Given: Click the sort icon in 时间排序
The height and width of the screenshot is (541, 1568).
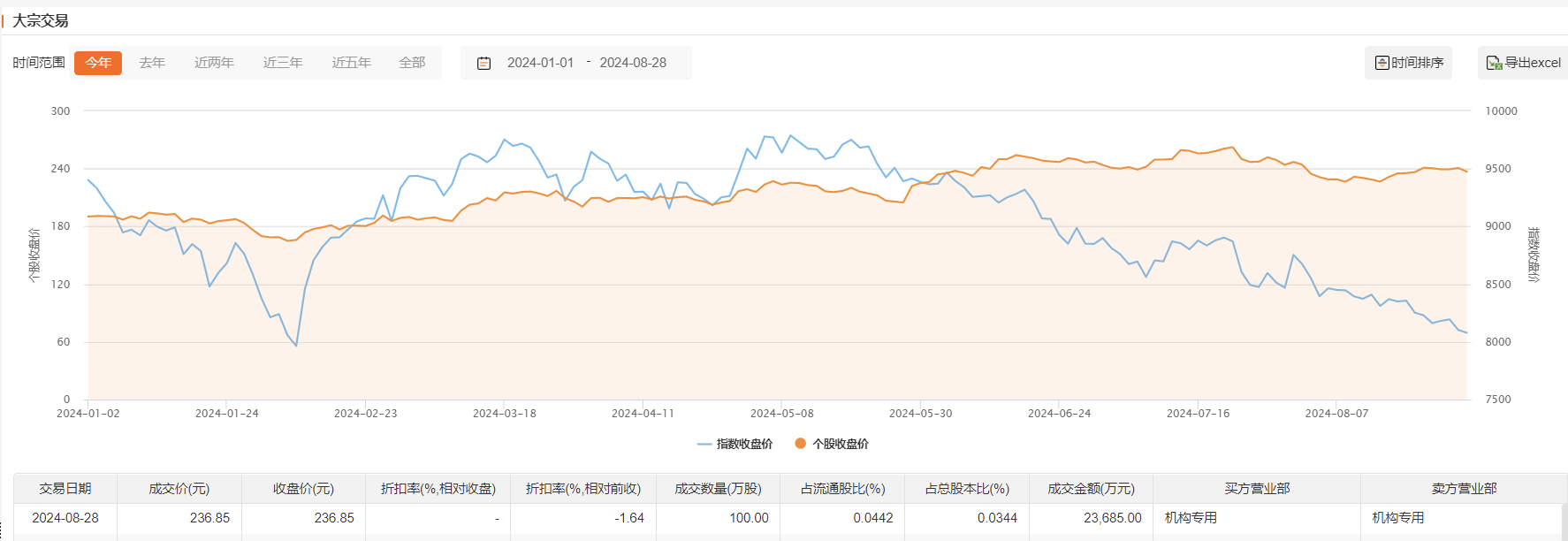Looking at the screenshot, I should click(x=1382, y=63).
